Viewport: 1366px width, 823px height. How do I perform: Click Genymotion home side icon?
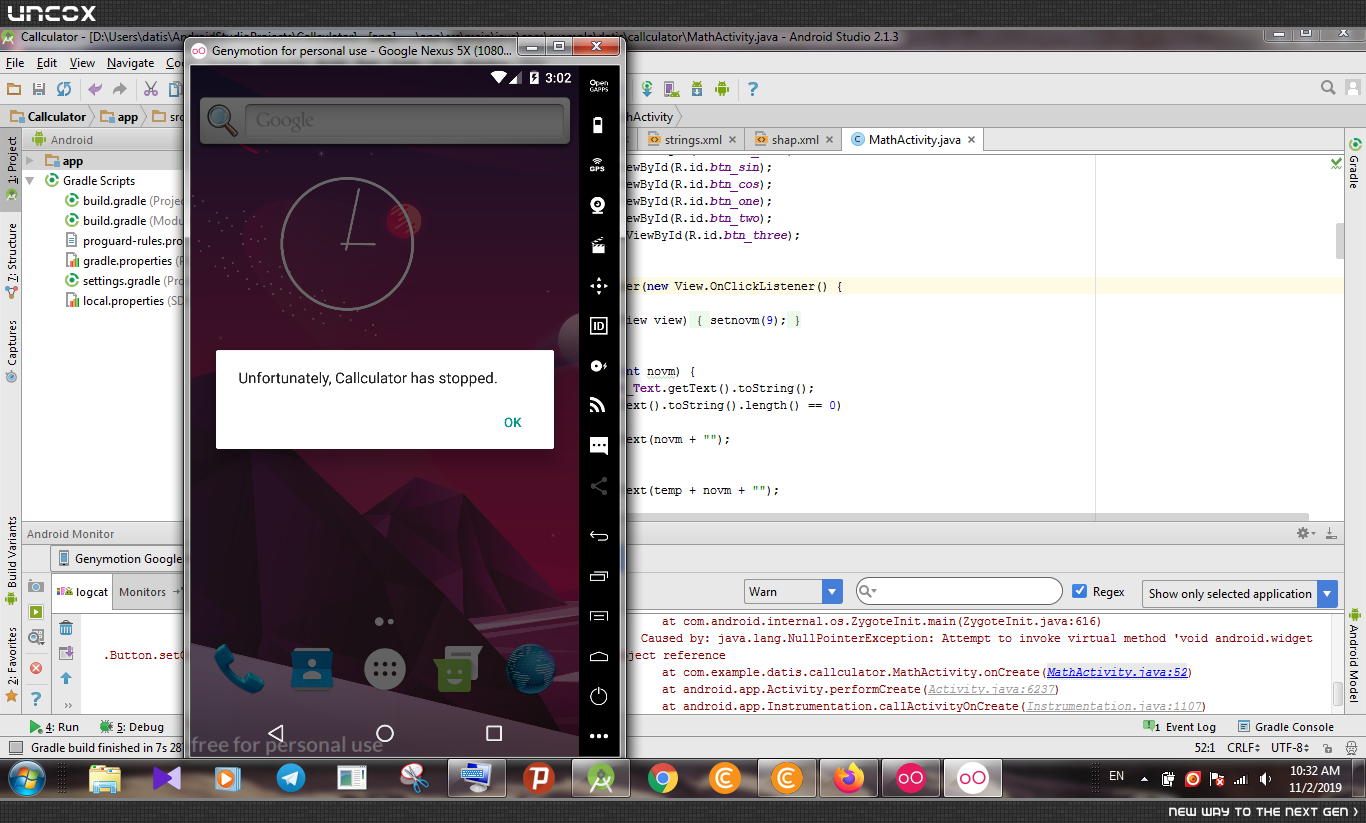[x=598, y=656]
